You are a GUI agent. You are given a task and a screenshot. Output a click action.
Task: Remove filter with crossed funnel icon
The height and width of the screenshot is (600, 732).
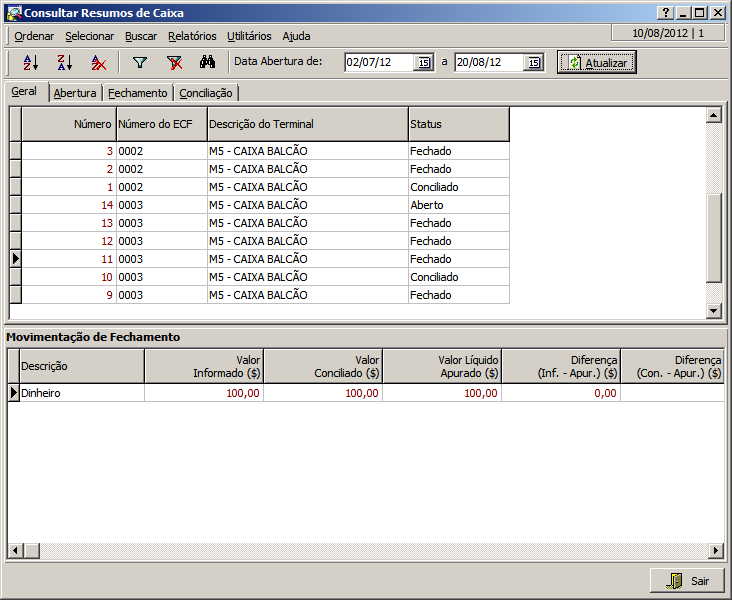[x=174, y=62]
